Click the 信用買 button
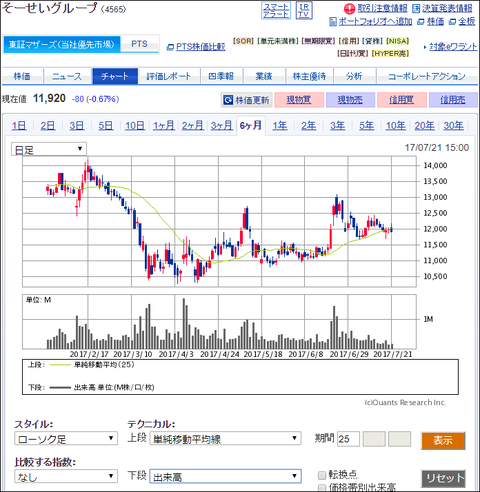 (402, 100)
